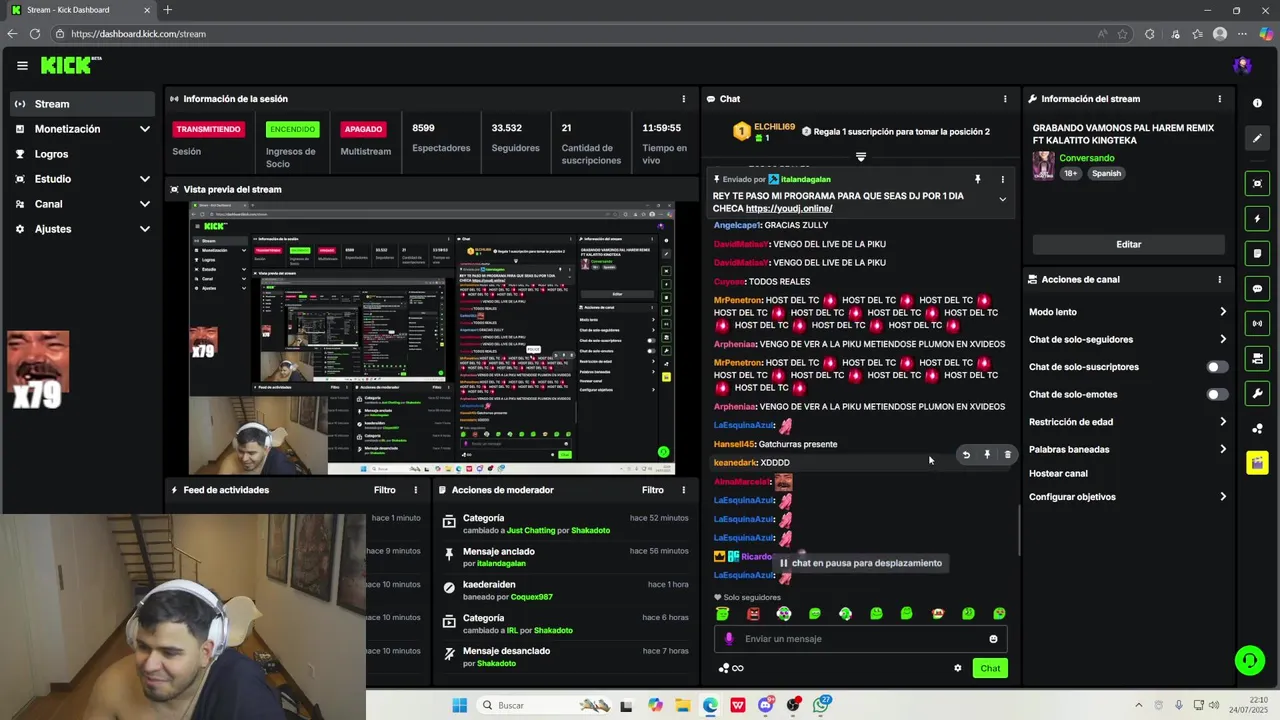
Task: Click the green Chat send button
Action: (990, 668)
